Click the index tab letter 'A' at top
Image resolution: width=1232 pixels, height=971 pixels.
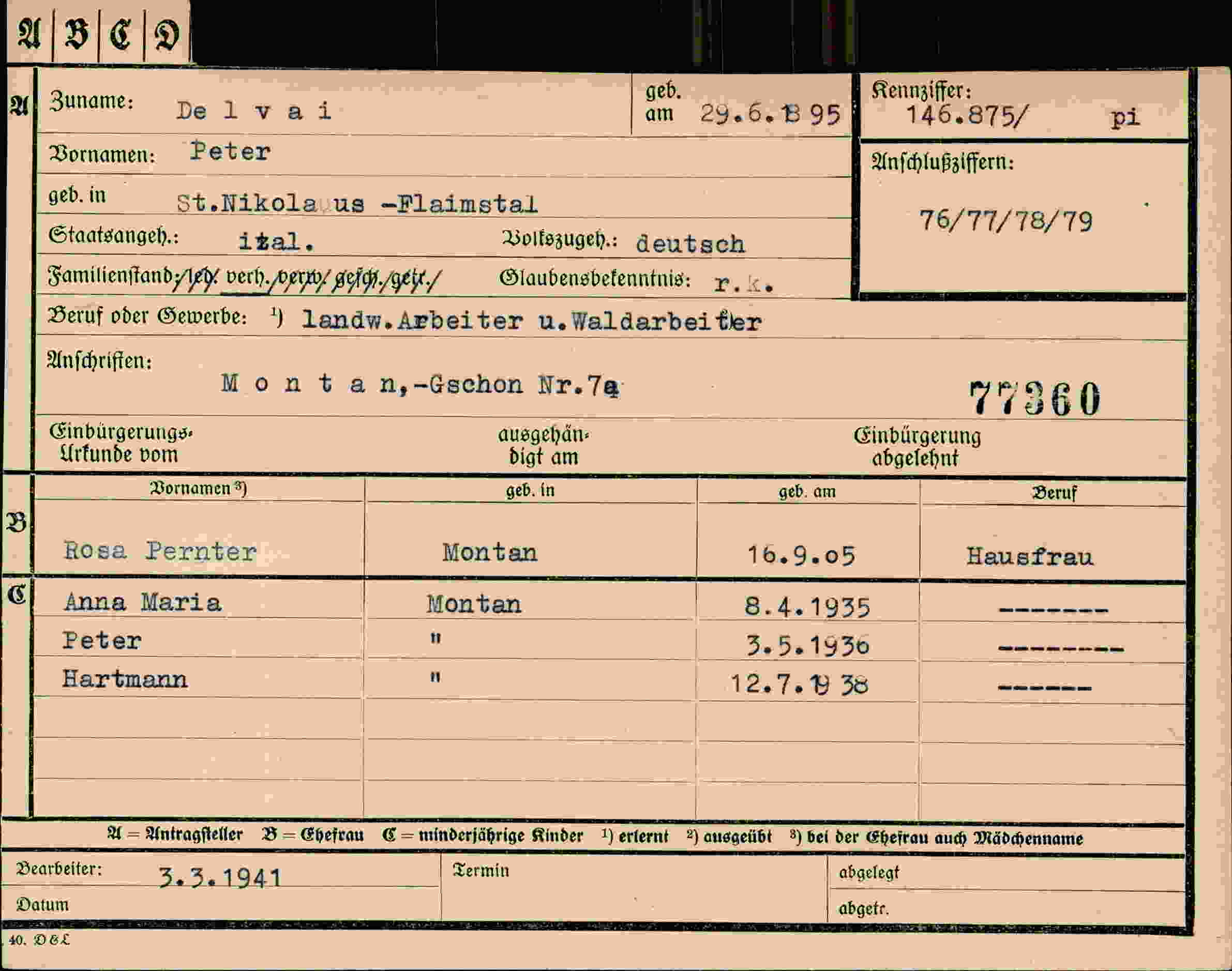pyautogui.click(x=29, y=34)
